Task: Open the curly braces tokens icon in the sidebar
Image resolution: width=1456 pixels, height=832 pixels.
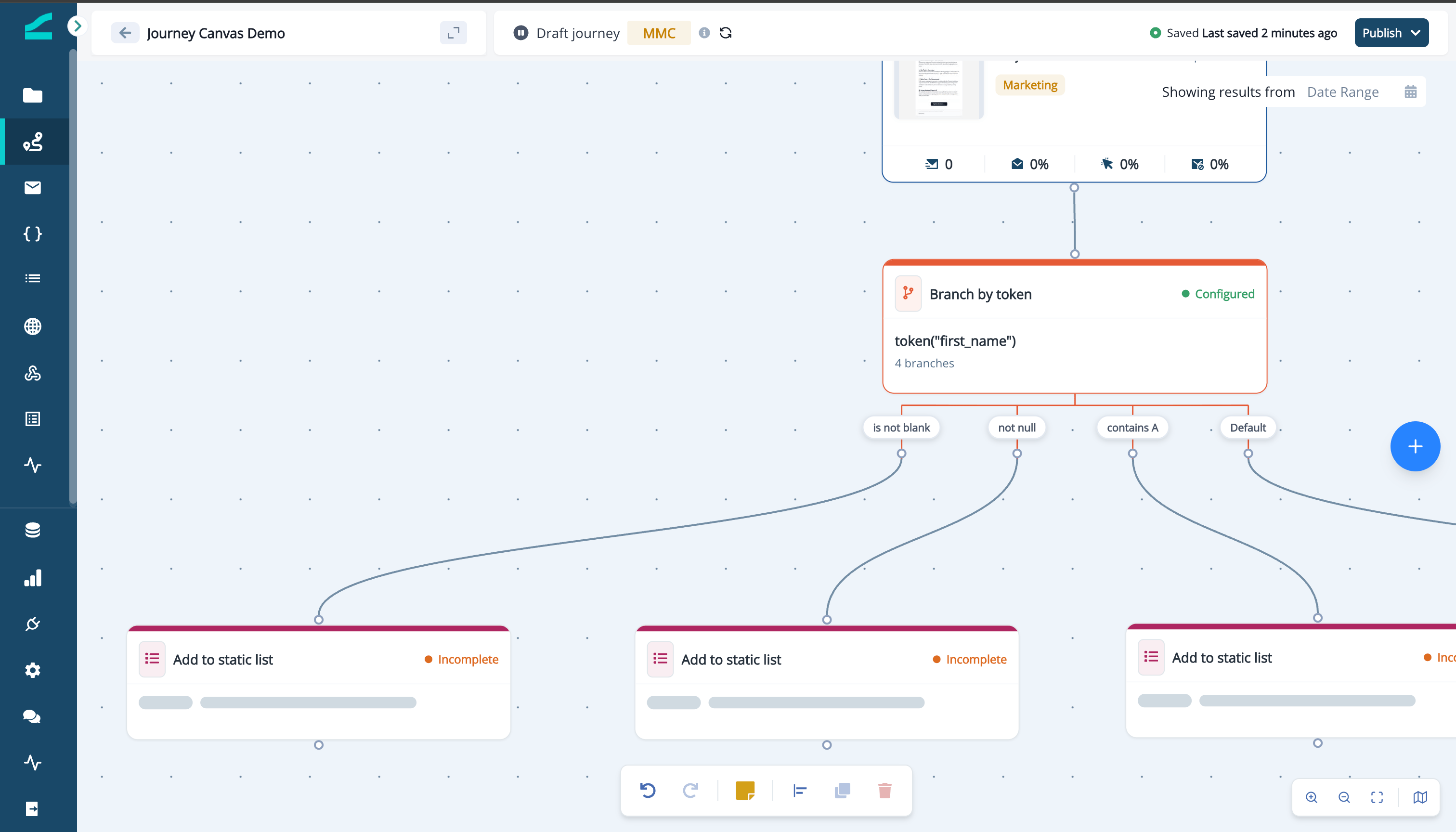Action: point(33,234)
